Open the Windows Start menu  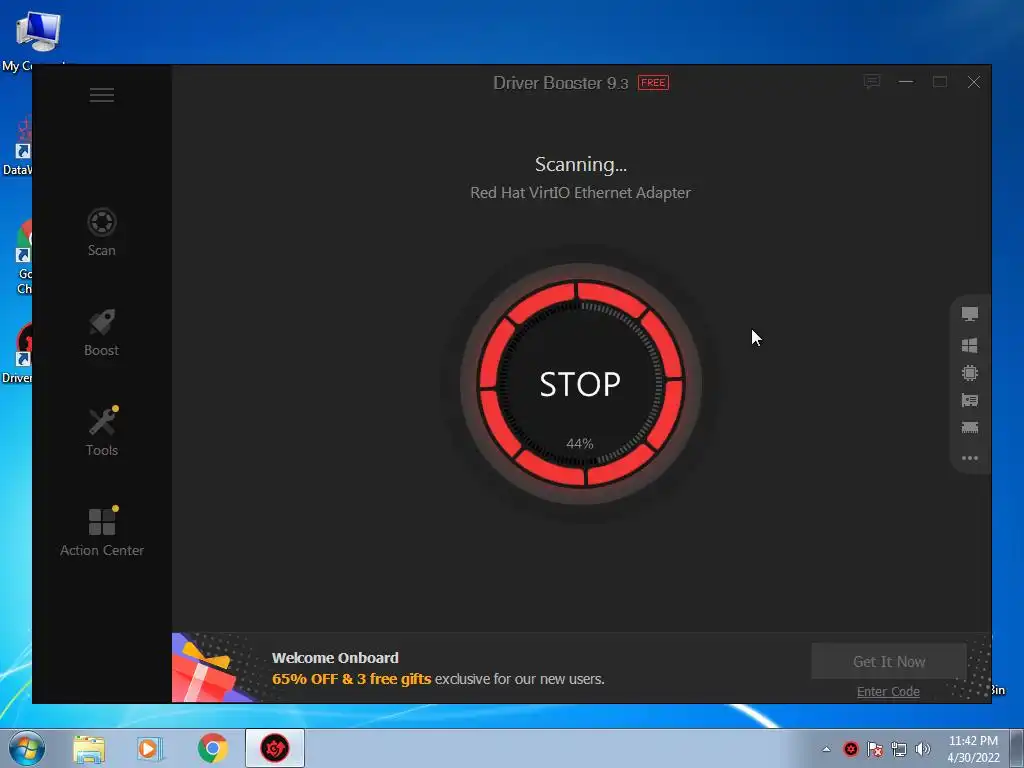[26, 748]
